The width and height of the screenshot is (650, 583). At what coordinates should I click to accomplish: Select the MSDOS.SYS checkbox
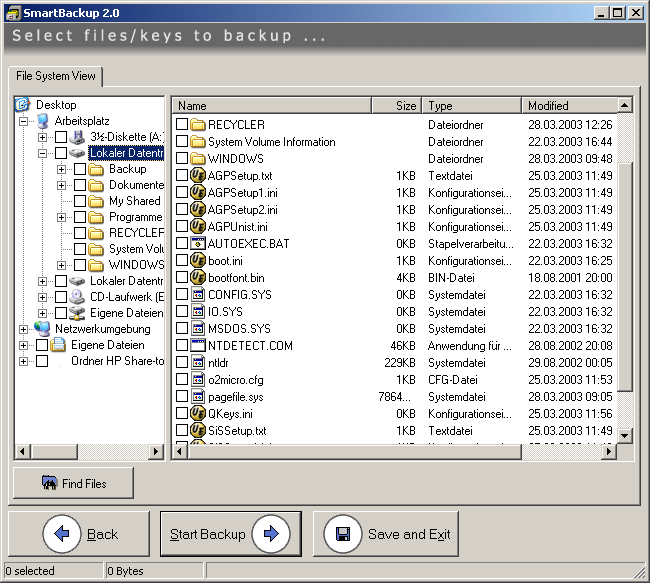[182, 328]
